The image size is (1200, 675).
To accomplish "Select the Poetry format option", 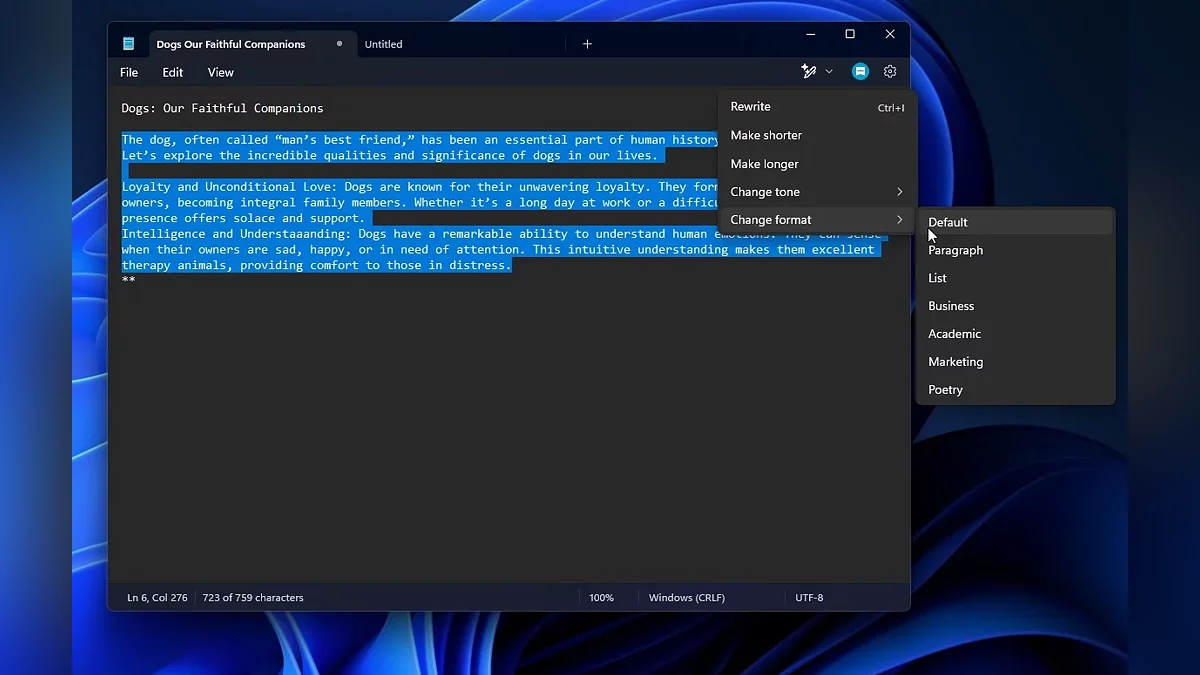I will tap(945, 390).
